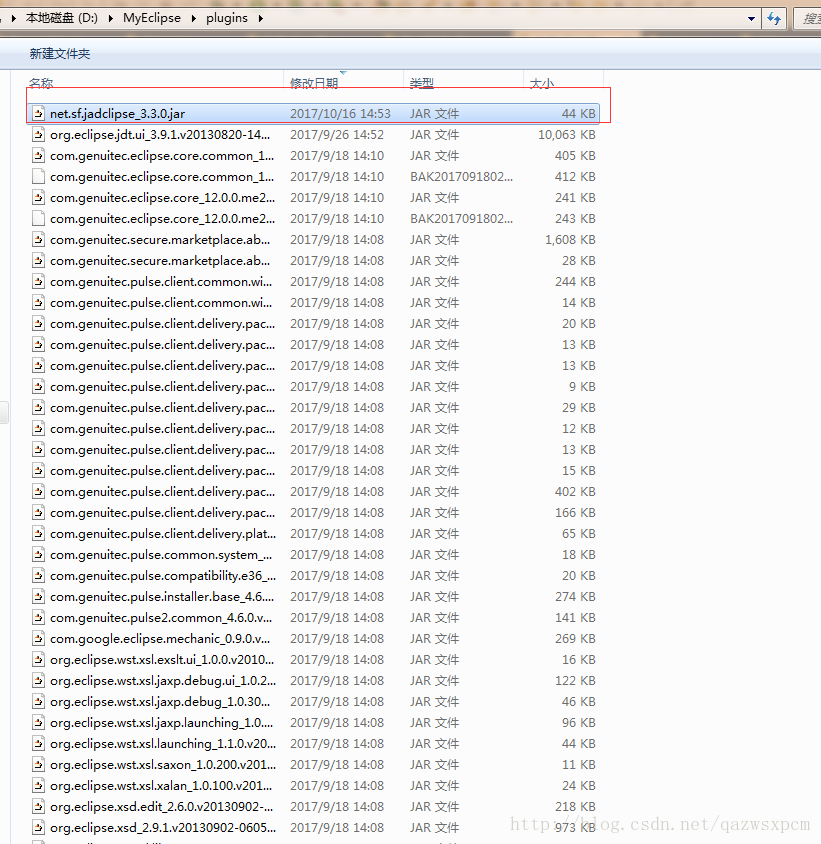Click the JAR 文件 type of net.sf.jadclipse row
The width and height of the screenshot is (821, 844).
(x=434, y=114)
